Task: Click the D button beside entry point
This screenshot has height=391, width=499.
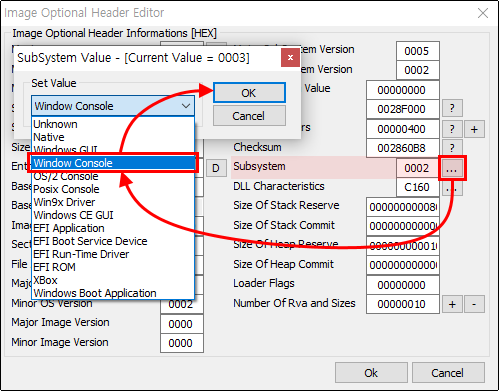Action: point(216,168)
